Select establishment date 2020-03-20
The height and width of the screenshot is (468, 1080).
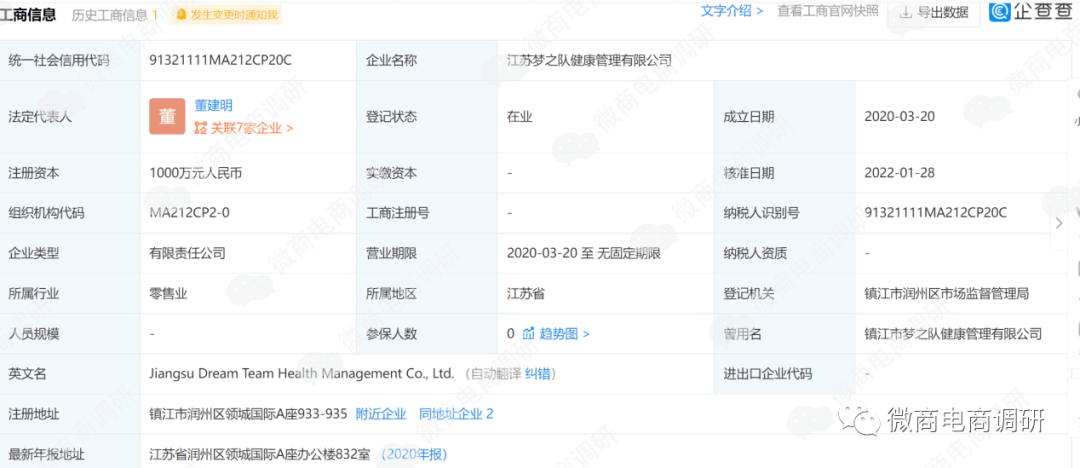900,116
